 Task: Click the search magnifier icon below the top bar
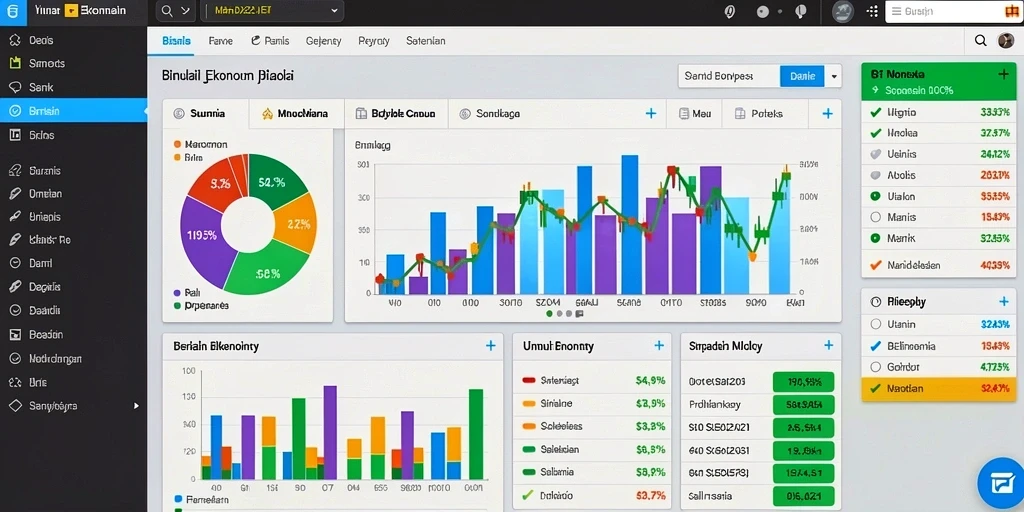coord(980,40)
